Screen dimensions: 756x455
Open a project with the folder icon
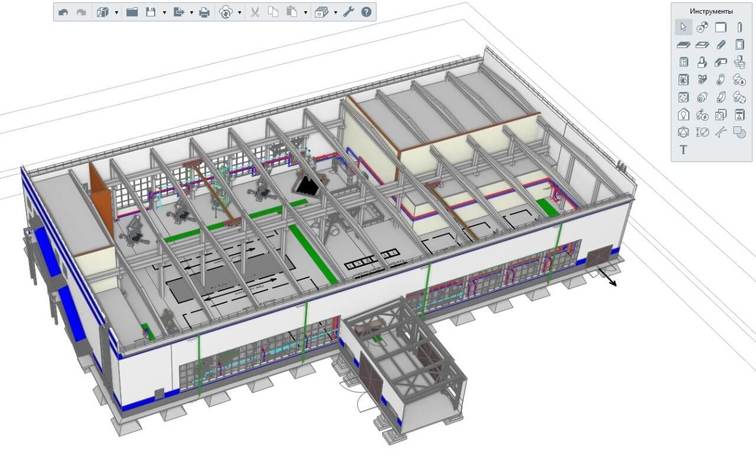pos(132,13)
